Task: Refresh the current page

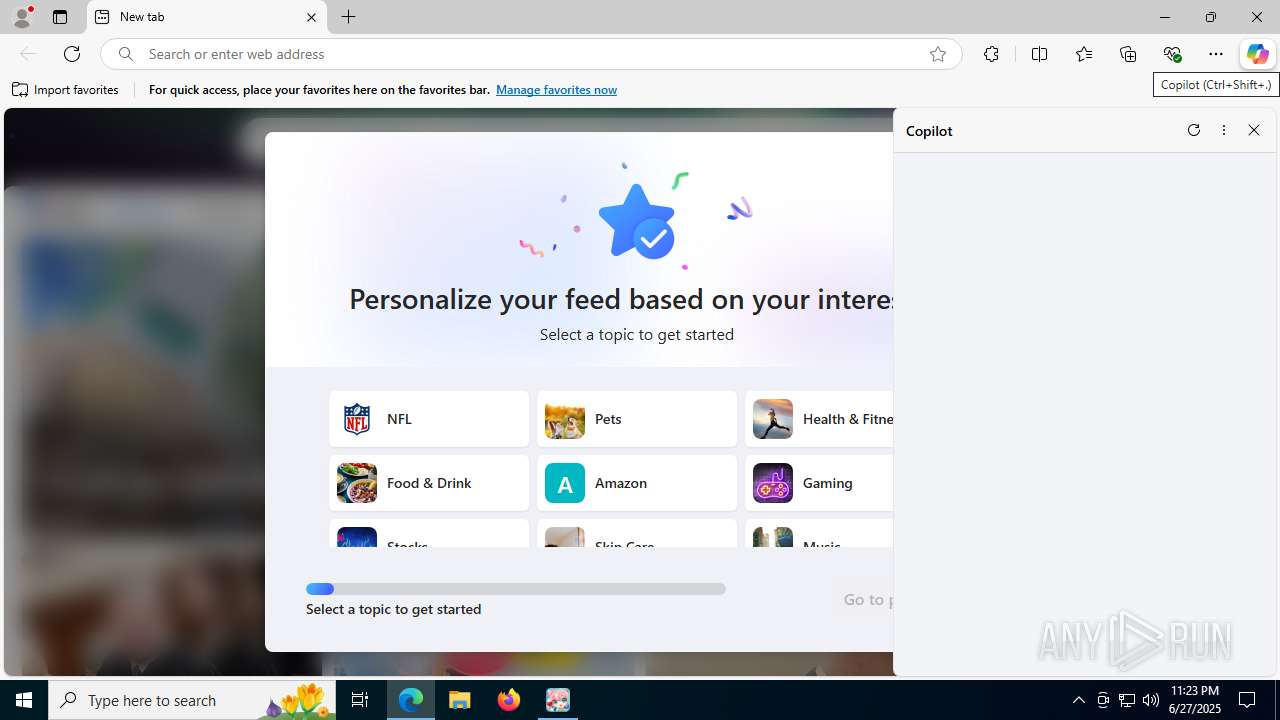Action: (x=72, y=54)
